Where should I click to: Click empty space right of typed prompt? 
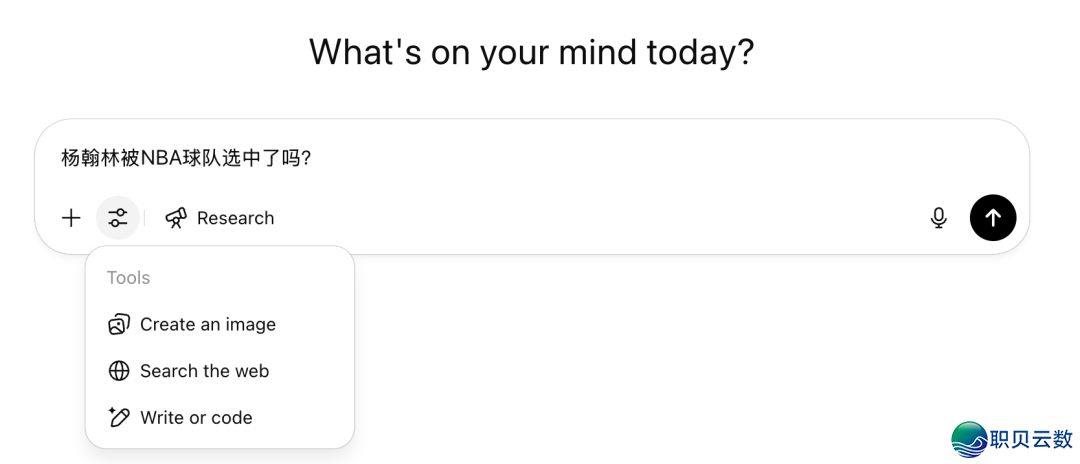[x=650, y=158]
